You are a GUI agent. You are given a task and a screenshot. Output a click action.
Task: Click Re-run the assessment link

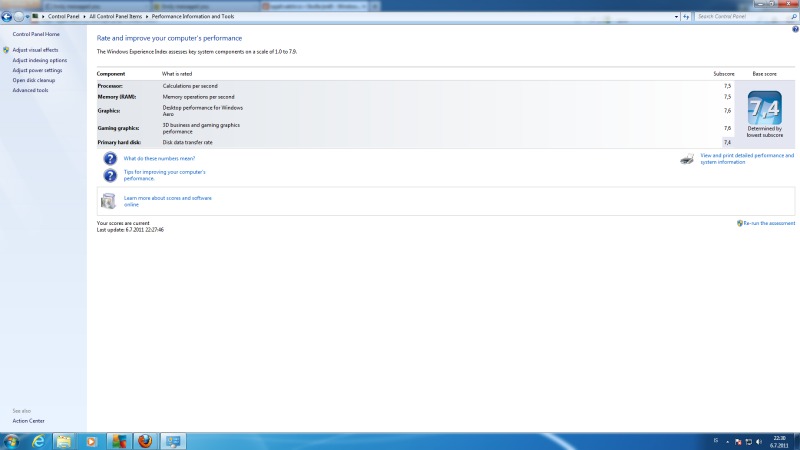pos(768,223)
